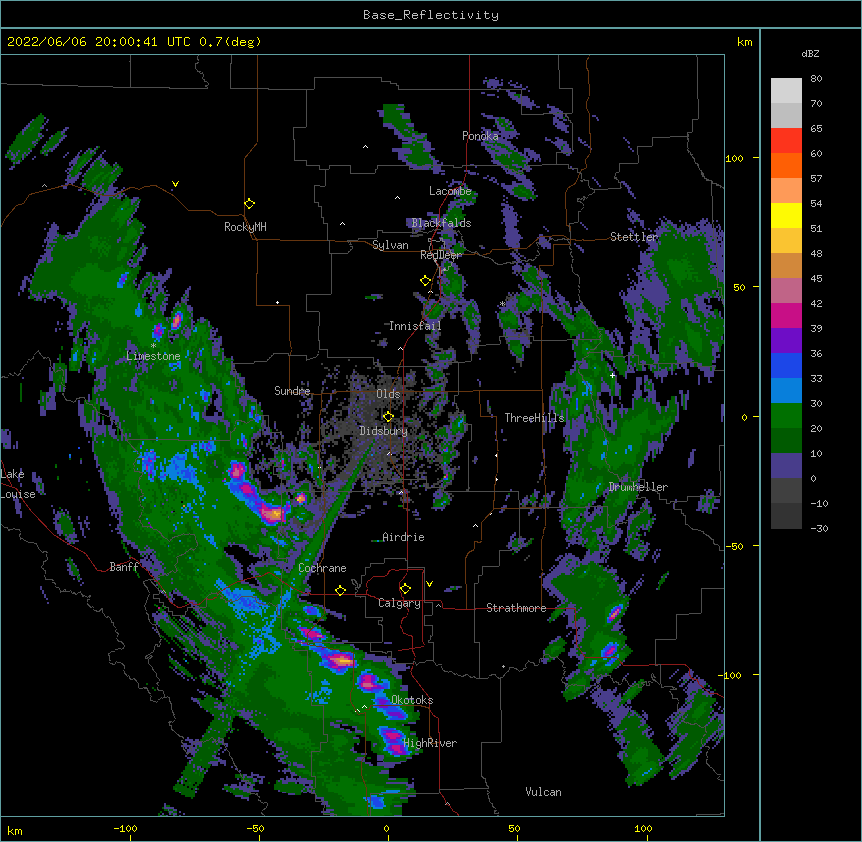This screenshot has height=842, width=862.
Task: Select the yellow swatch between 54 and 51 dBZ
Action: point(786,215)
